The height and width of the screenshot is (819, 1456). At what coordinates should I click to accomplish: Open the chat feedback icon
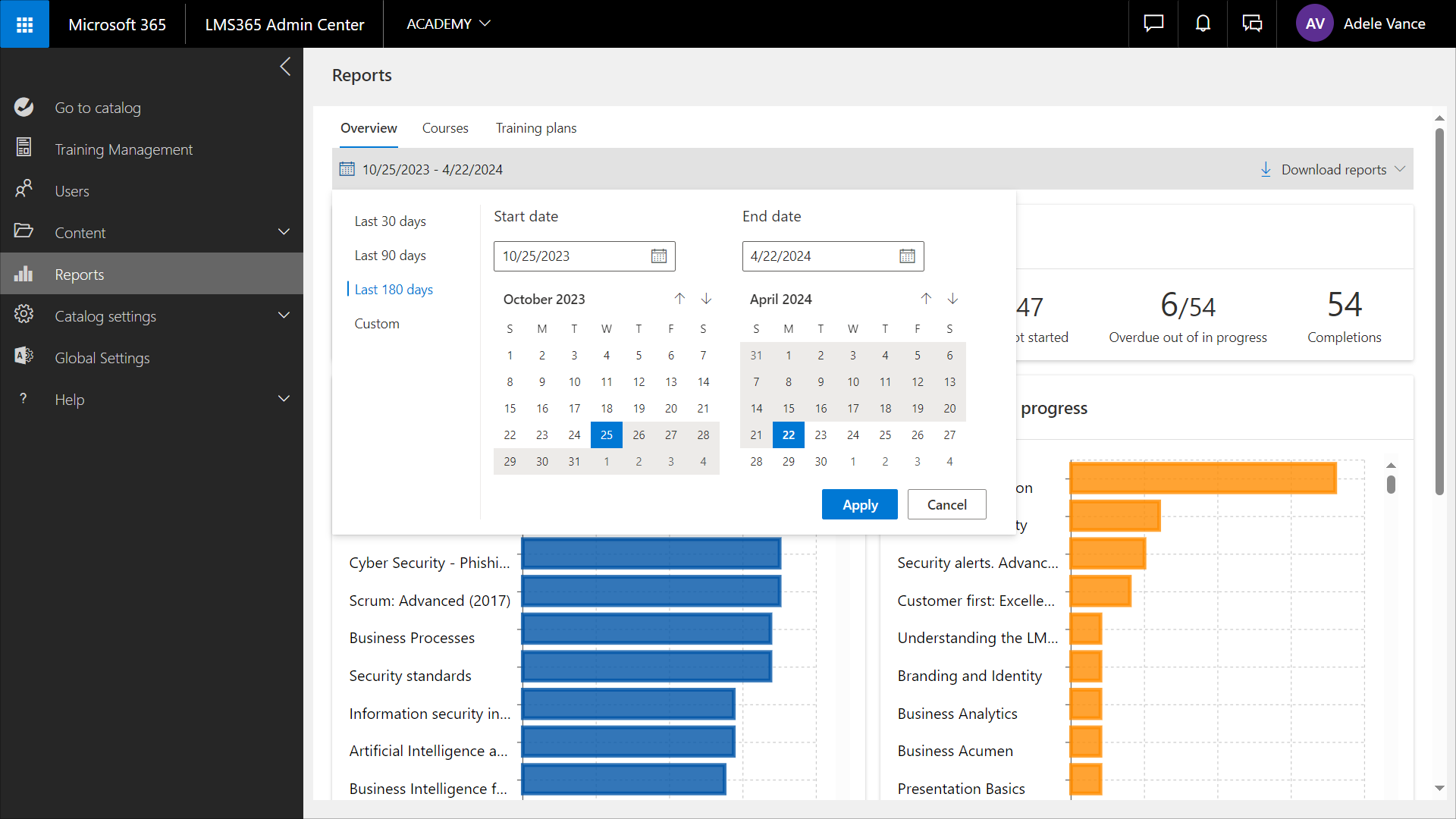click(1153, 24)
